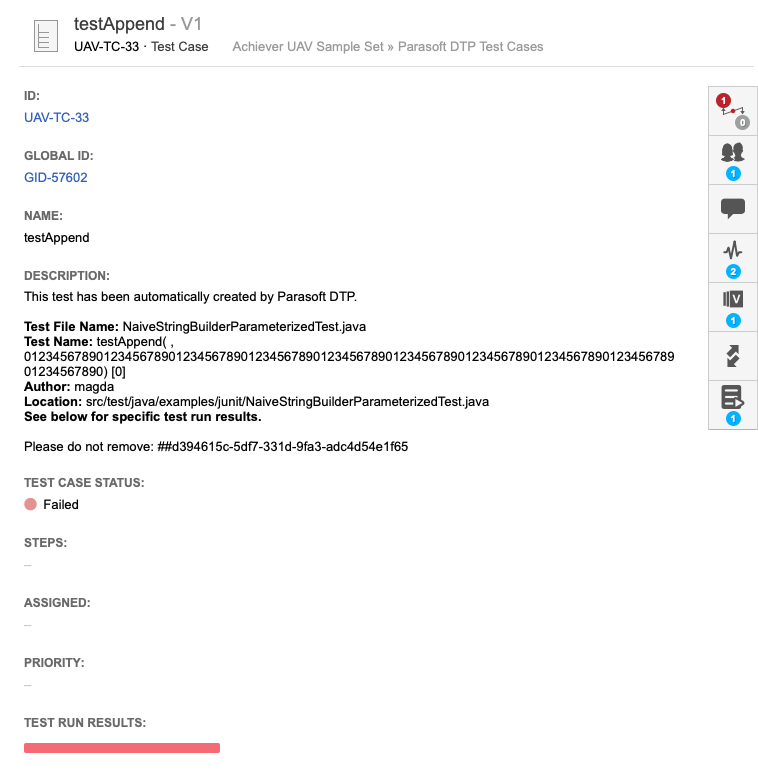Click the Steps empty field value
This screenshot has height=778, width=758.
click(x=28, y=565)
